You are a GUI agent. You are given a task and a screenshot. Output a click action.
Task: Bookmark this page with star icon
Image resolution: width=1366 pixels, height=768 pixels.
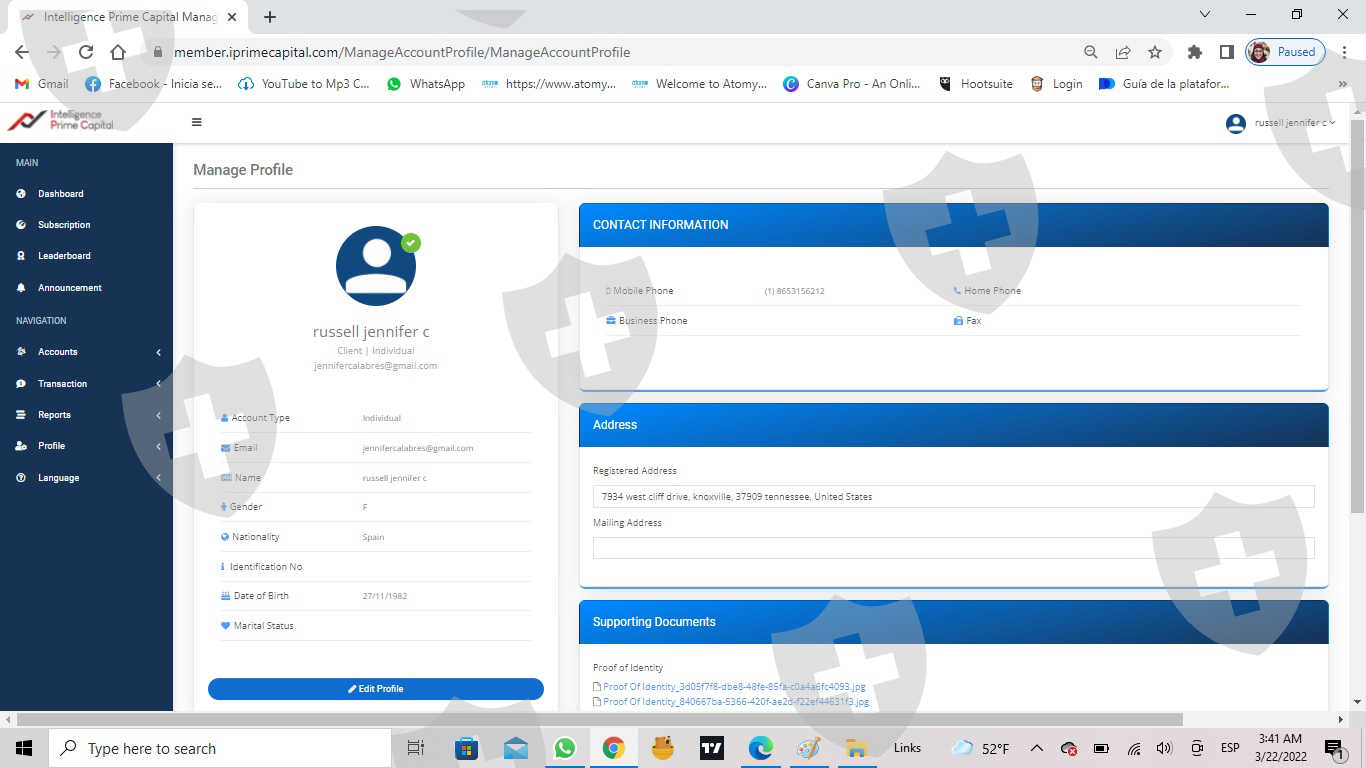[x=1155, y=52]
